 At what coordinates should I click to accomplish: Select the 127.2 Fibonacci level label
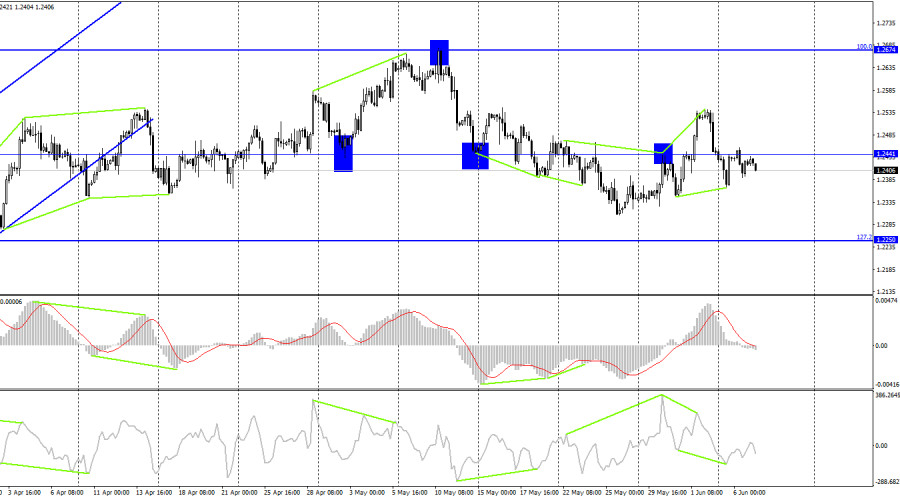[x=864, y=237]
